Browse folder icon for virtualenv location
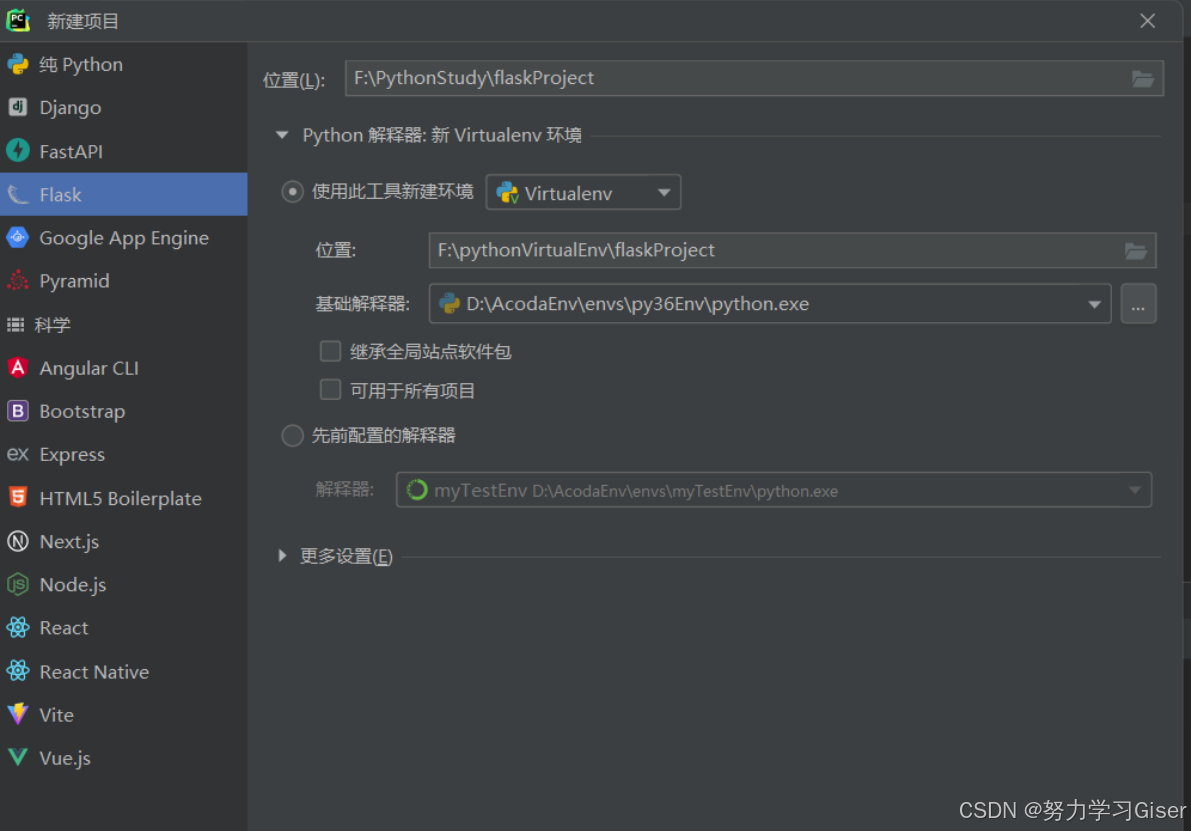Viewport: 1191px width, 831px height. coord(1136,251)
